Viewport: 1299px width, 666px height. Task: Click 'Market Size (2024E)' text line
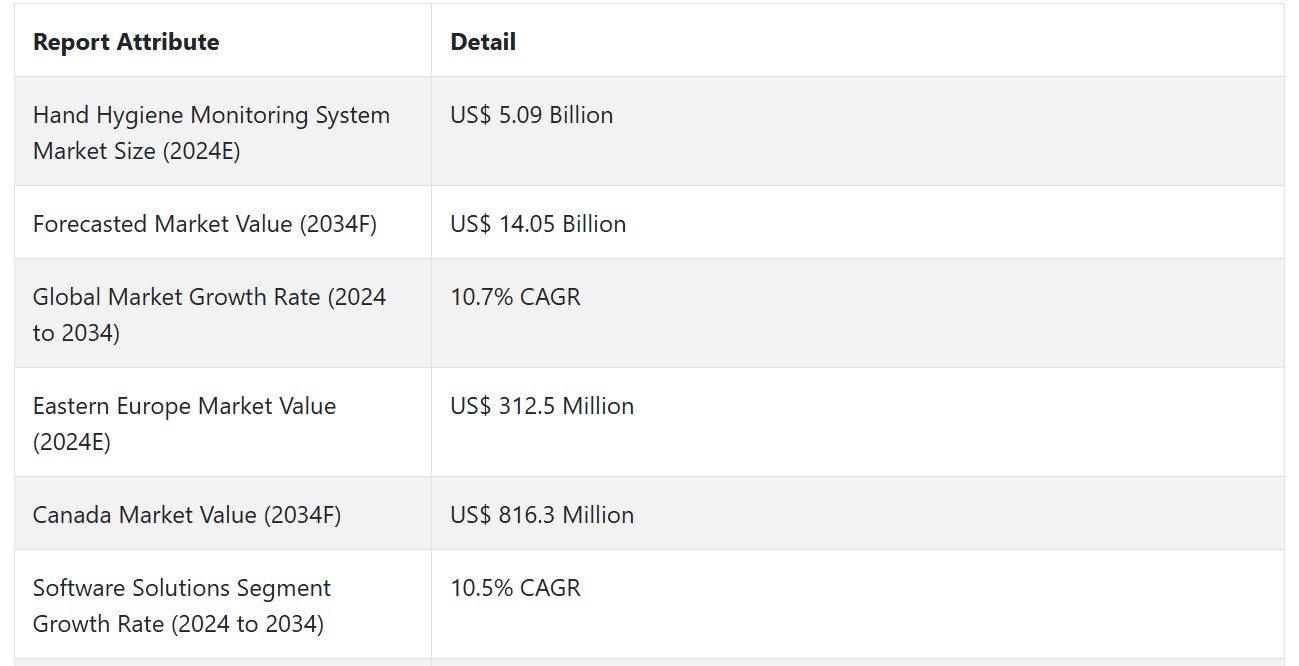[x=137, y=151]
